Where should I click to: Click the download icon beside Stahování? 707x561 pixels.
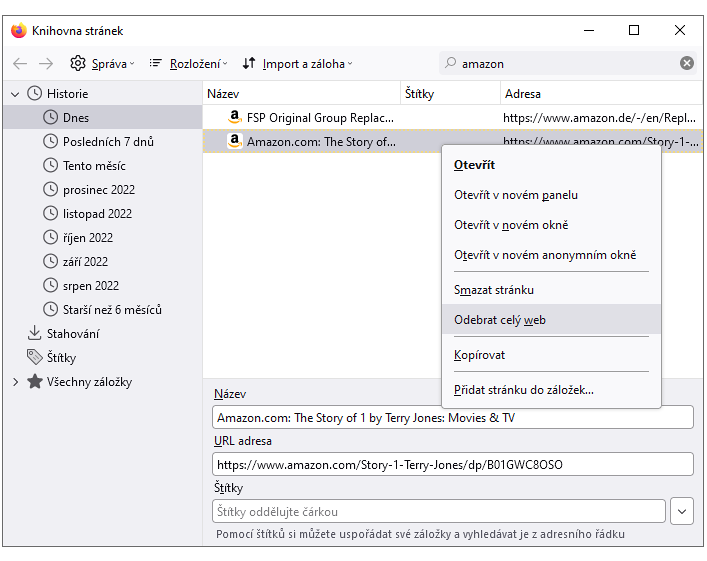[x=34, y=333]
